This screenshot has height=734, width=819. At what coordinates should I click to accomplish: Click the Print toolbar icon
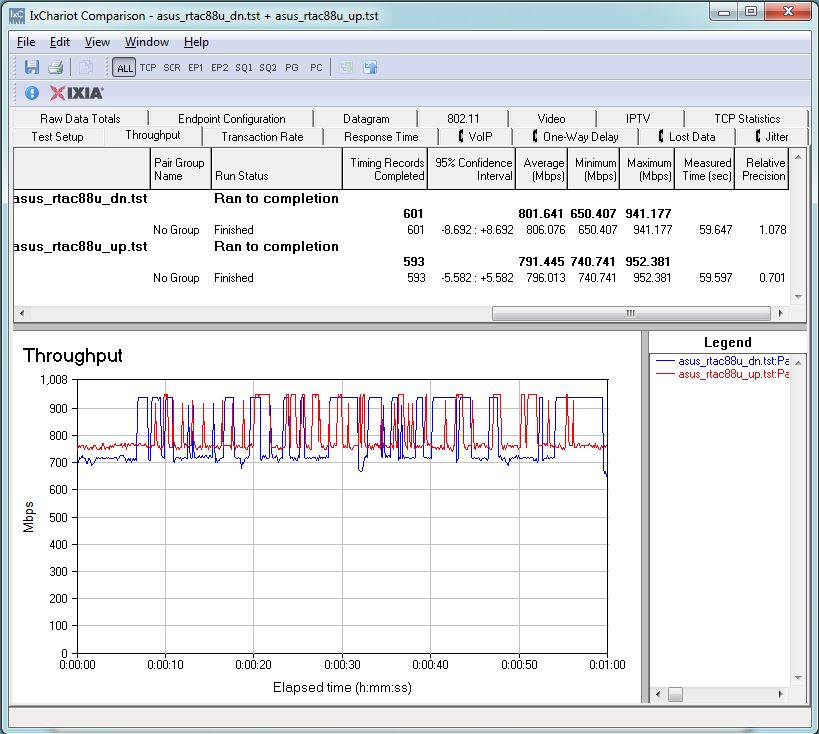coord(55,67)
